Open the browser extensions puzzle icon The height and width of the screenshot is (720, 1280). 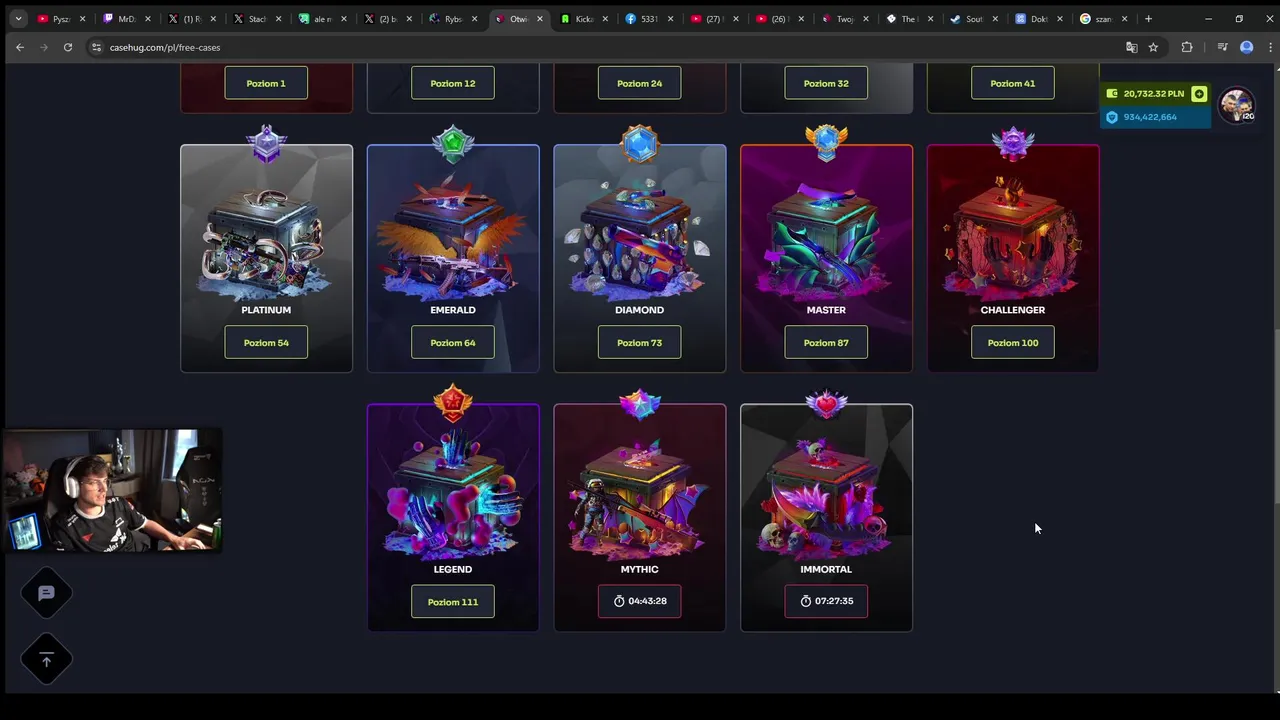(1187, 47)
